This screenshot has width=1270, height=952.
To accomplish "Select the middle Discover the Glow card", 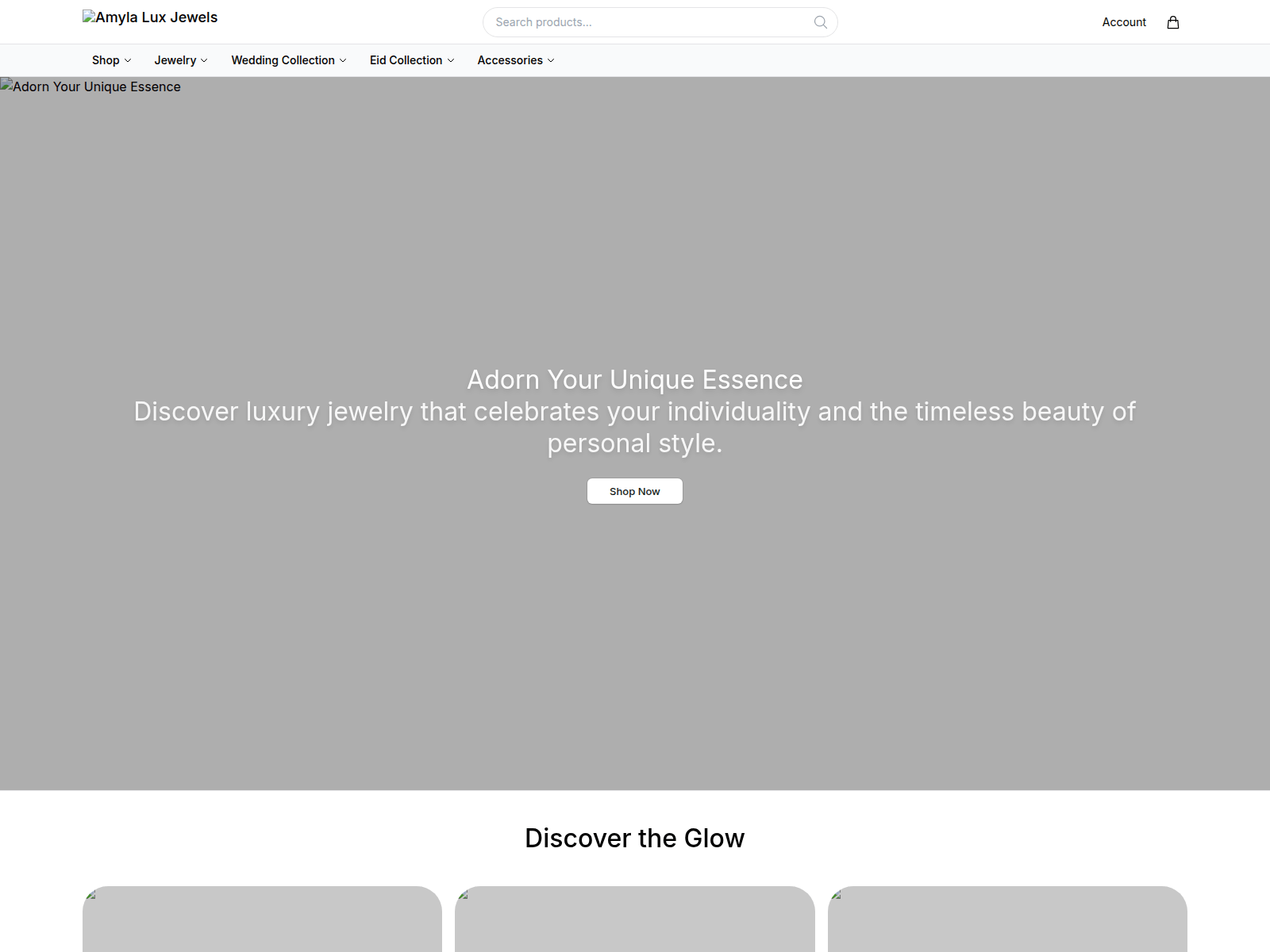I will pyautogui.click(x=635, y=919).
